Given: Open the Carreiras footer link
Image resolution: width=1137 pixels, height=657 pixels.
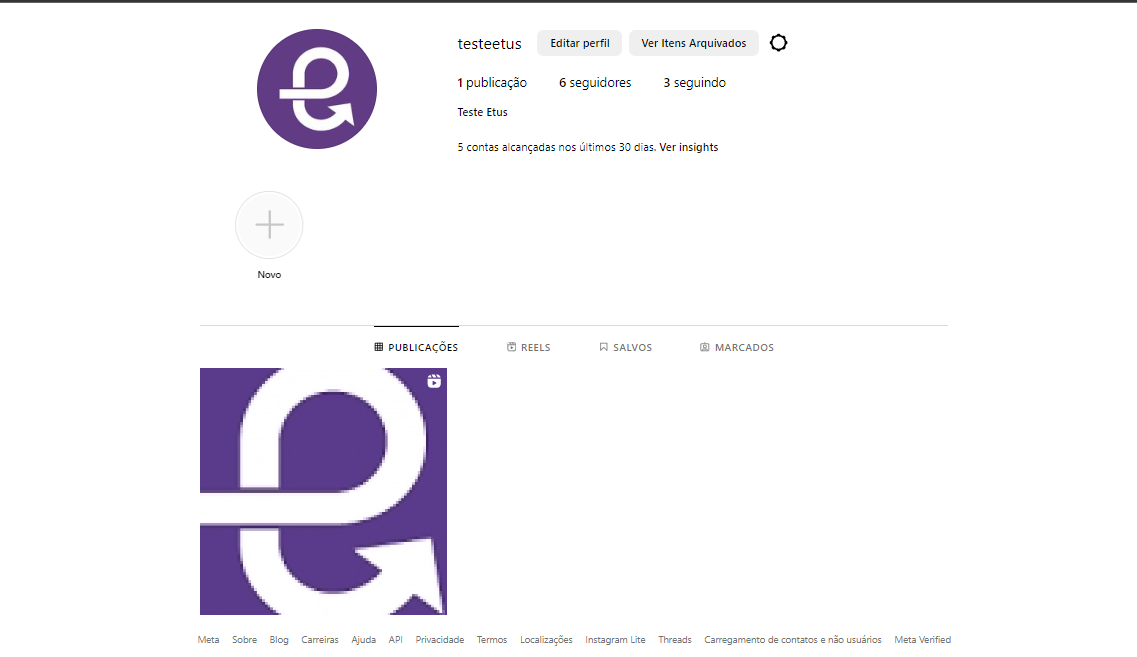Looking at the screenshot, I should [x=320, y=640].
